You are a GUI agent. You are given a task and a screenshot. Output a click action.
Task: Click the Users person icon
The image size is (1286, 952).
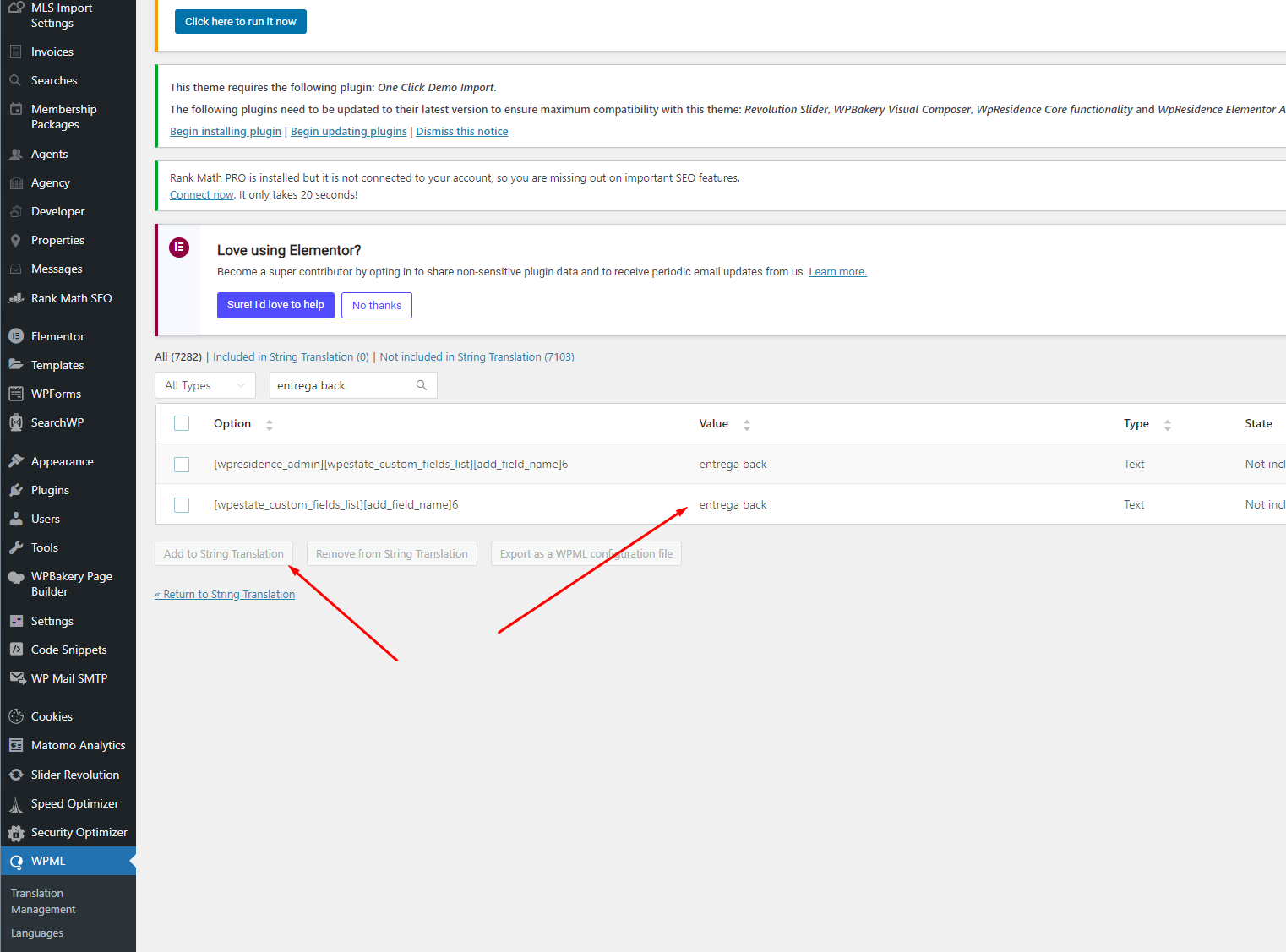coord(16,519)
